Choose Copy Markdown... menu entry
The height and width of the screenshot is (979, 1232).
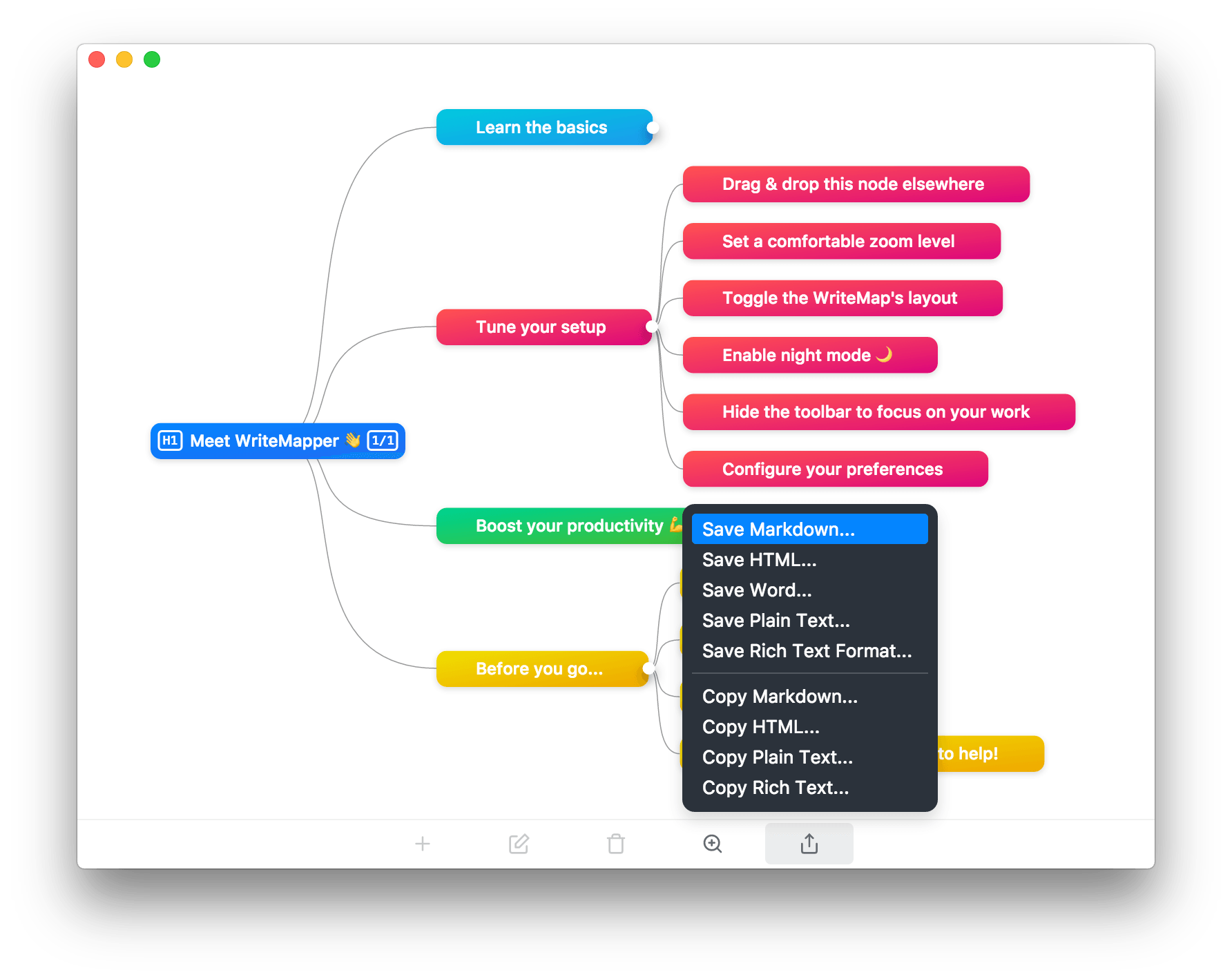pyautogui.click(x=810, y=697)
